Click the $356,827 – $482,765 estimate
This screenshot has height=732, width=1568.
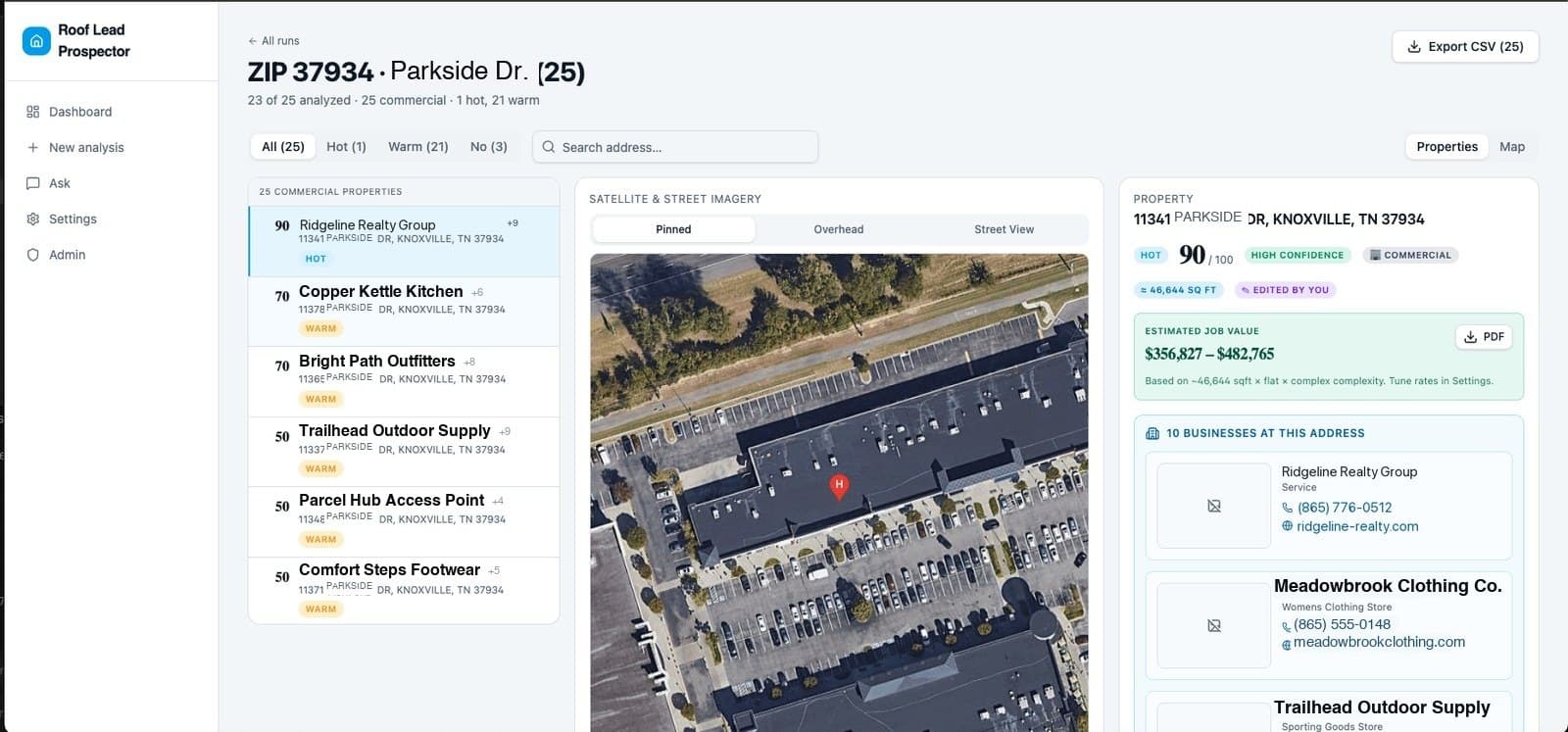point(1209,354)
